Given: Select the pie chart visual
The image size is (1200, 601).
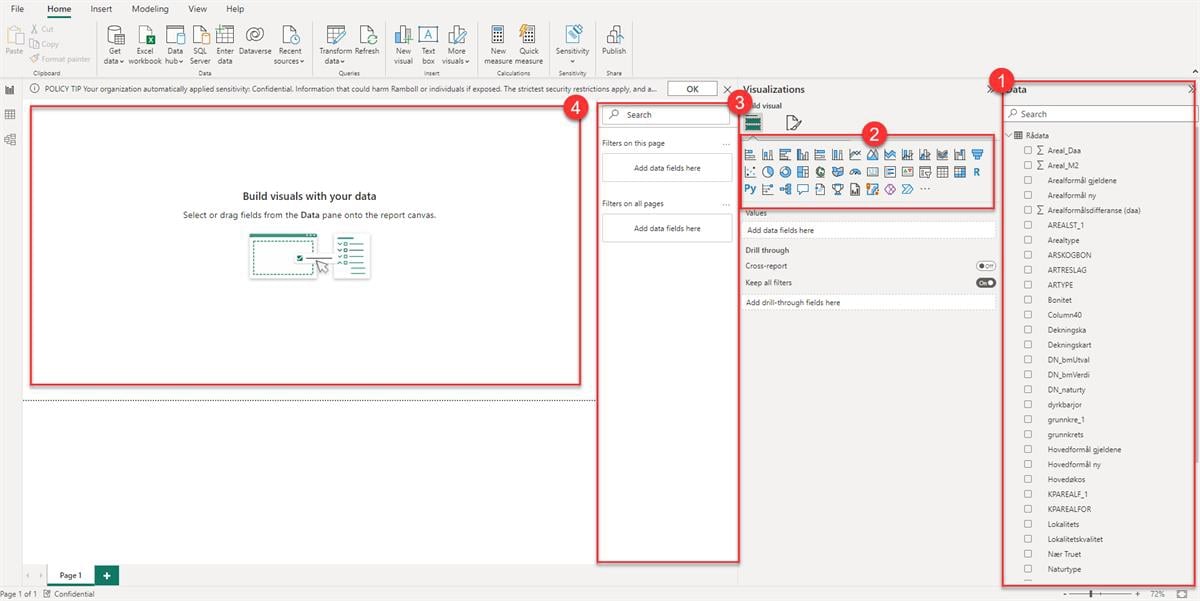Looking at the screenshot, I should click(x=768, y=171).
